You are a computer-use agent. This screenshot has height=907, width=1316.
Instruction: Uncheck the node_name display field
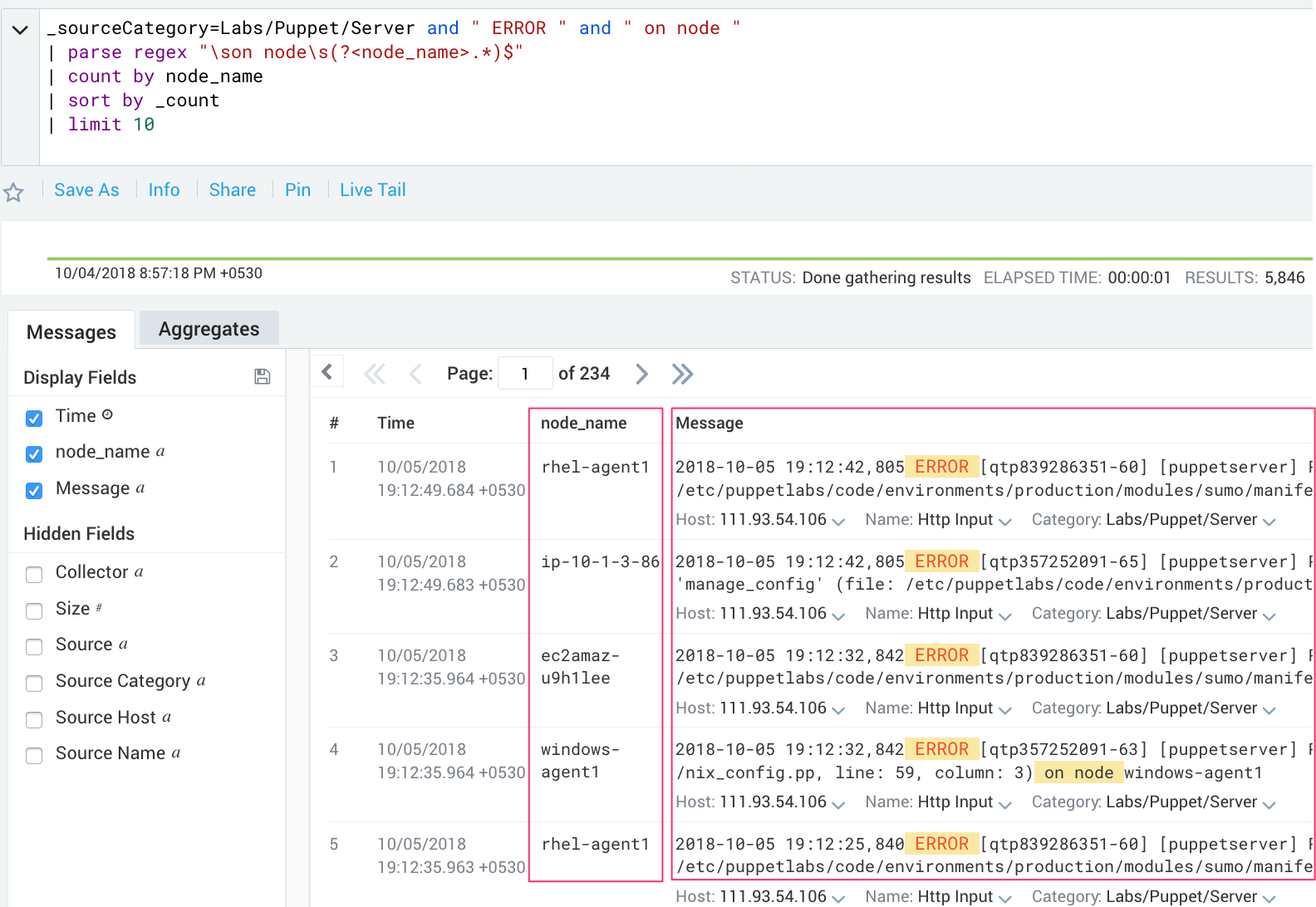(x=34, y=453)
